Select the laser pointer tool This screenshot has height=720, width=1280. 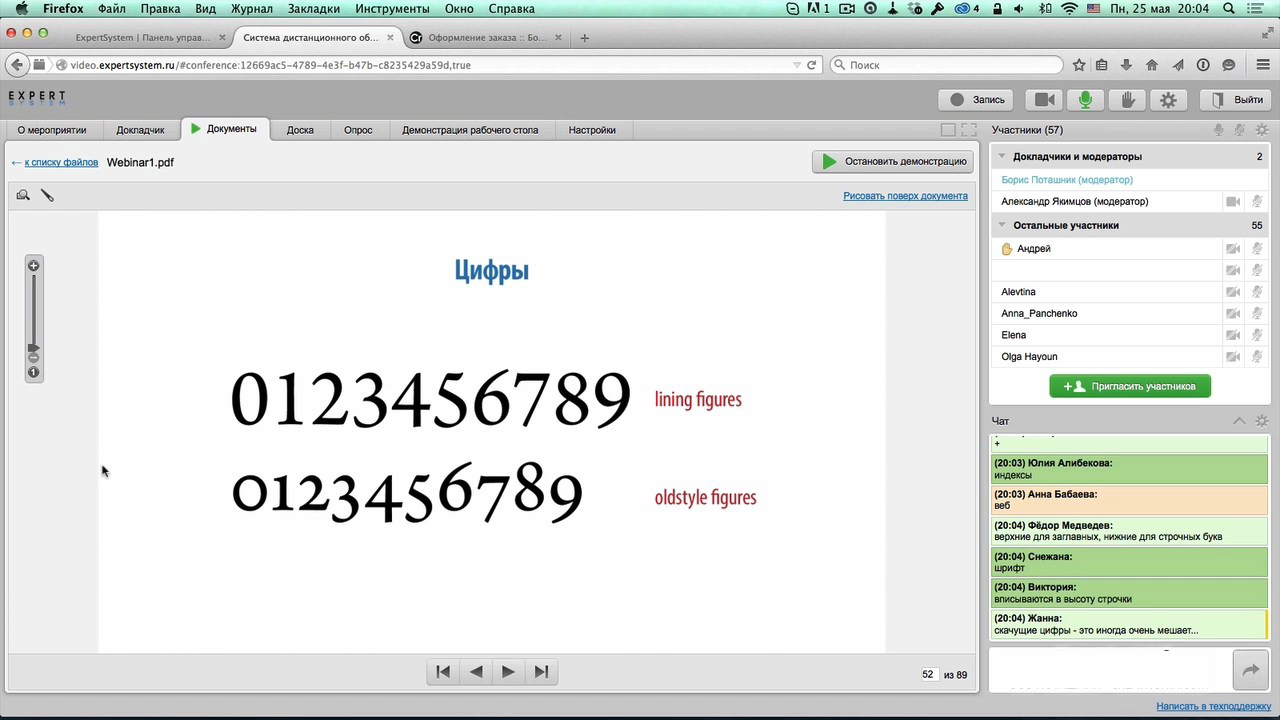click(47, 195)
